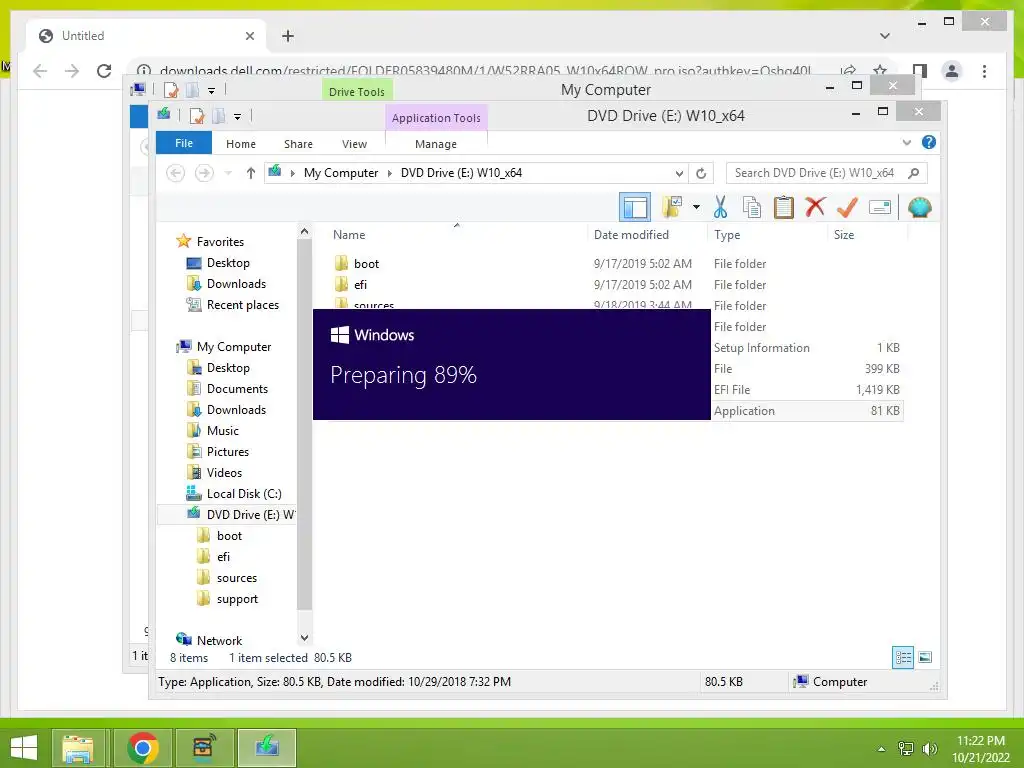The height and width of the screenshot is (768, 1024).
Task: Open folder options dropdown arrow
Action: click(696, 208)
